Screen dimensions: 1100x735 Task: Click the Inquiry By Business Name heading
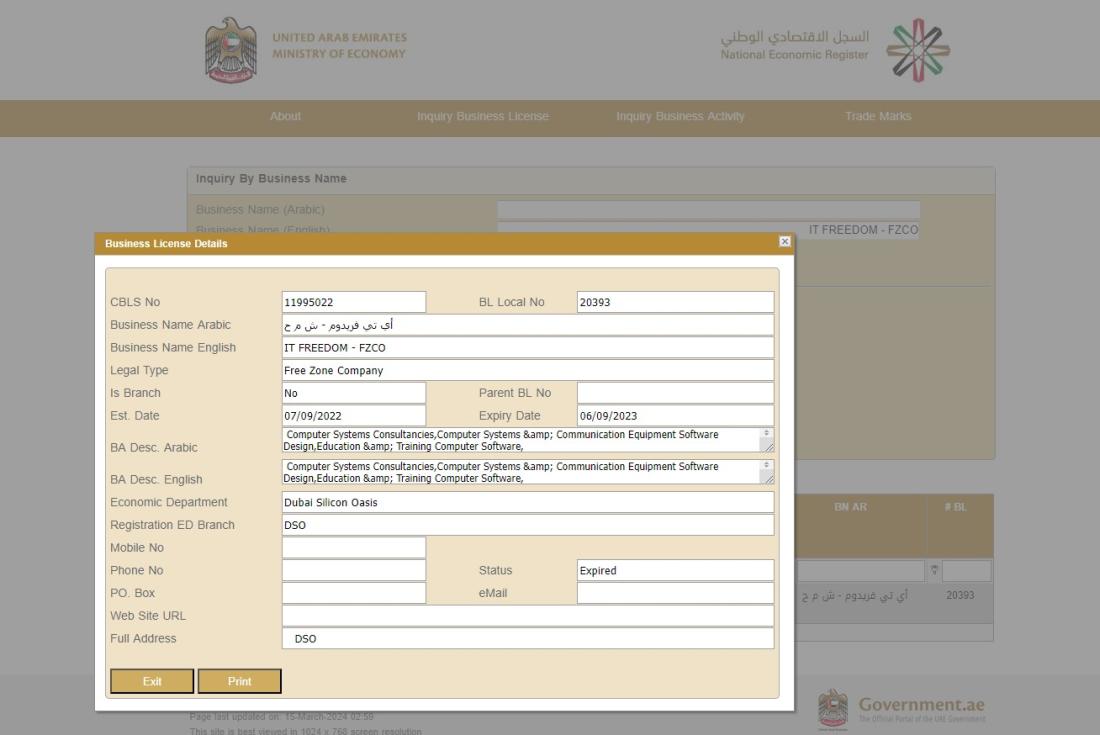pos(271,179)
